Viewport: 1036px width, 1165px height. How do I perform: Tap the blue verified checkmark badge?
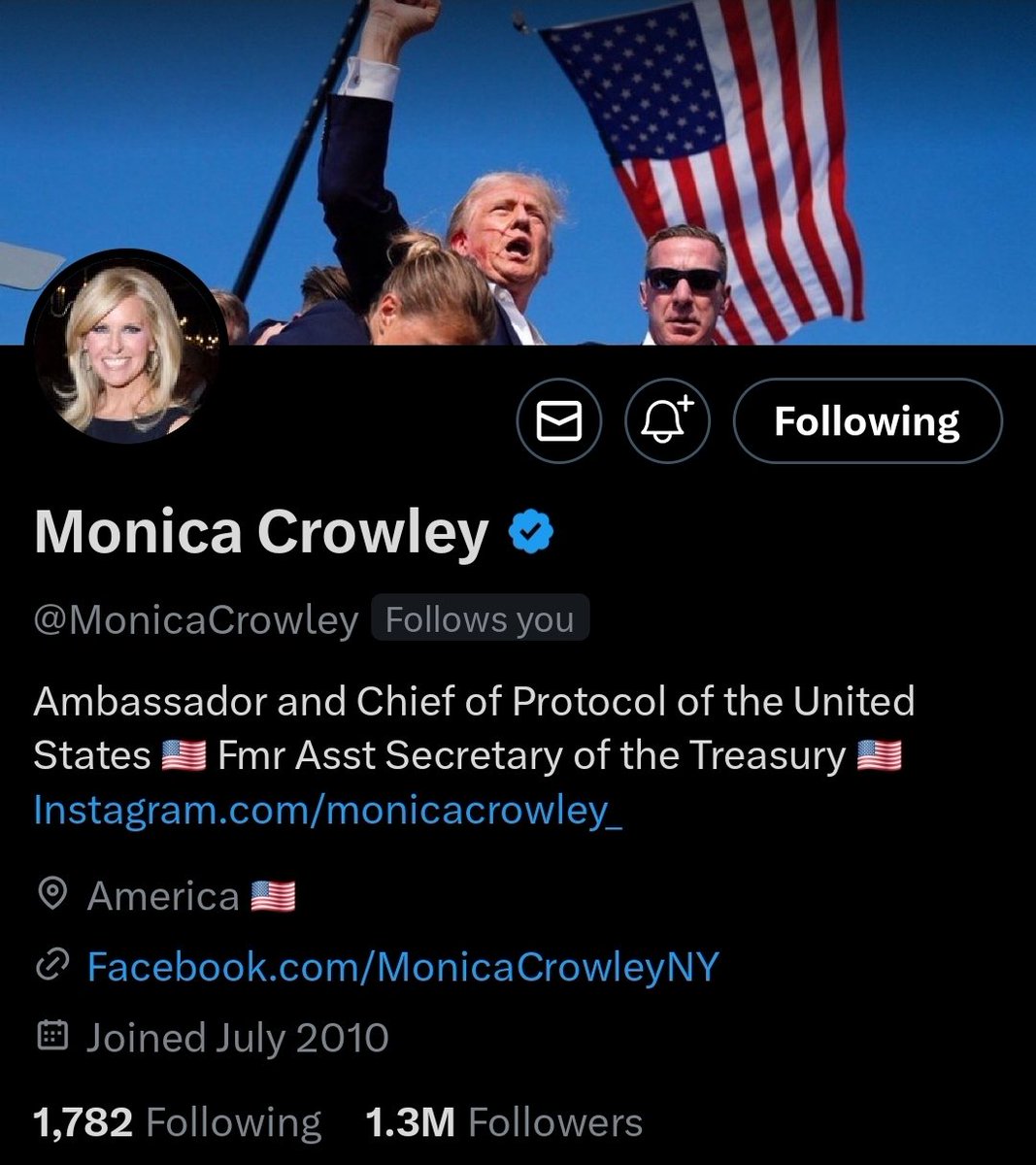tap(531, 533)
